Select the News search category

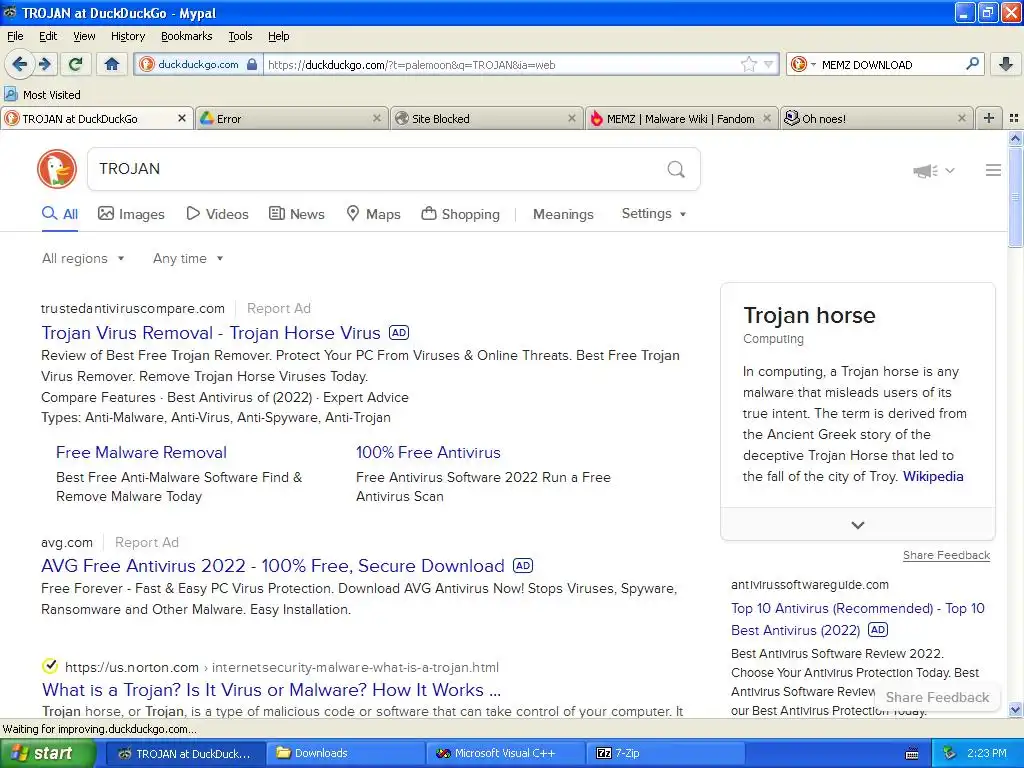(296, 214)
